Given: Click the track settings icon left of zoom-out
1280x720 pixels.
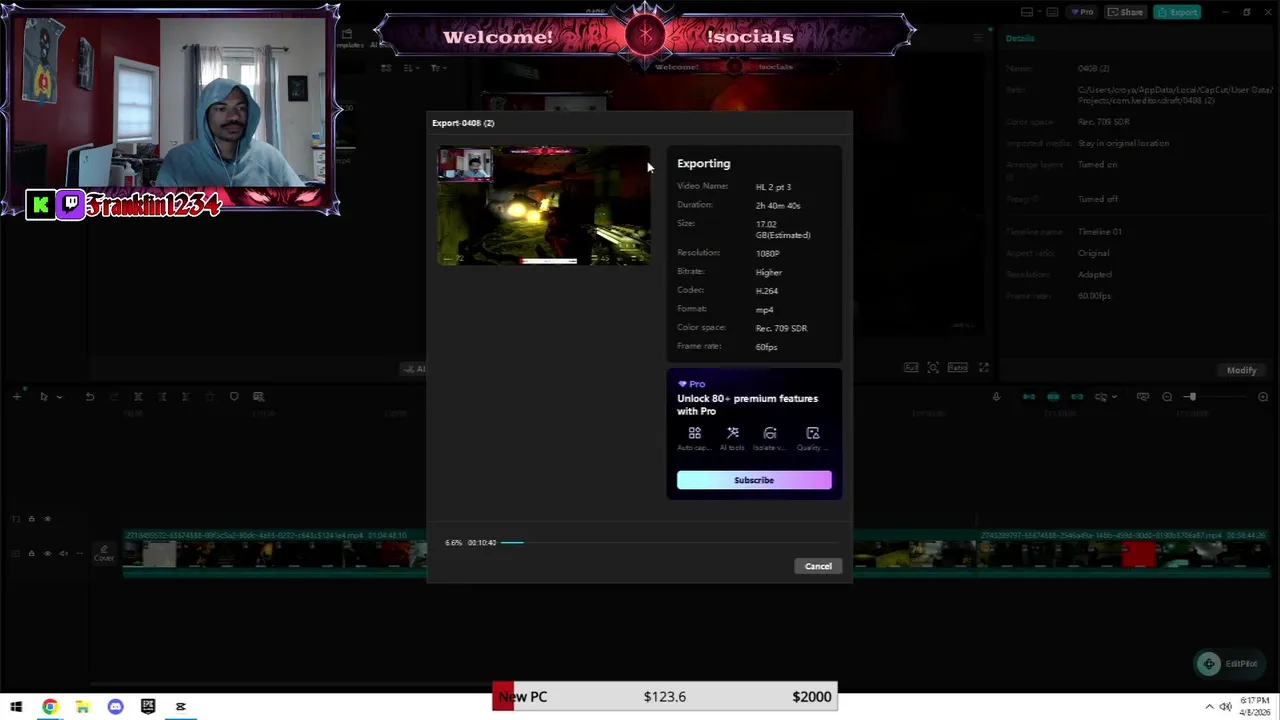Looking at the screenshot, I should (1143, 397).
